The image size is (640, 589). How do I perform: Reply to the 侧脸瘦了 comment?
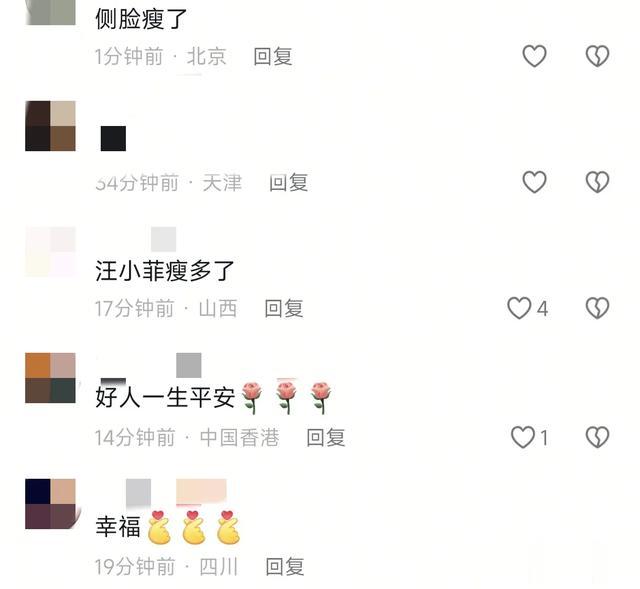pyautogui.click(x=273, y=56)
